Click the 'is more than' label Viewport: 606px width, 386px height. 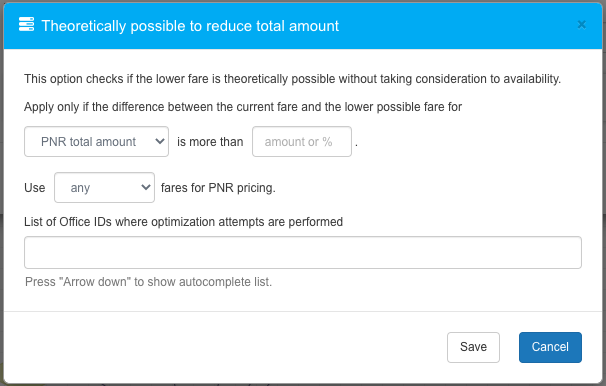coord(210,142)
